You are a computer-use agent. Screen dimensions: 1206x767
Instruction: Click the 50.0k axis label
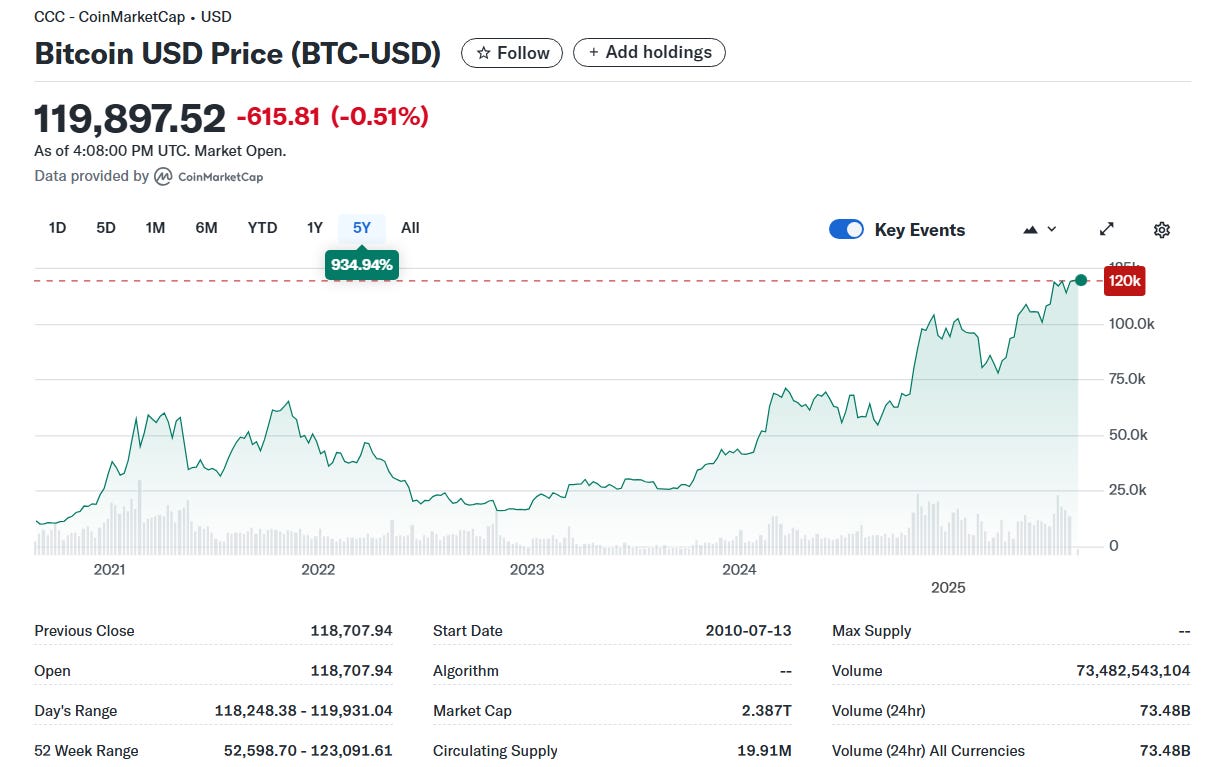1127,435
